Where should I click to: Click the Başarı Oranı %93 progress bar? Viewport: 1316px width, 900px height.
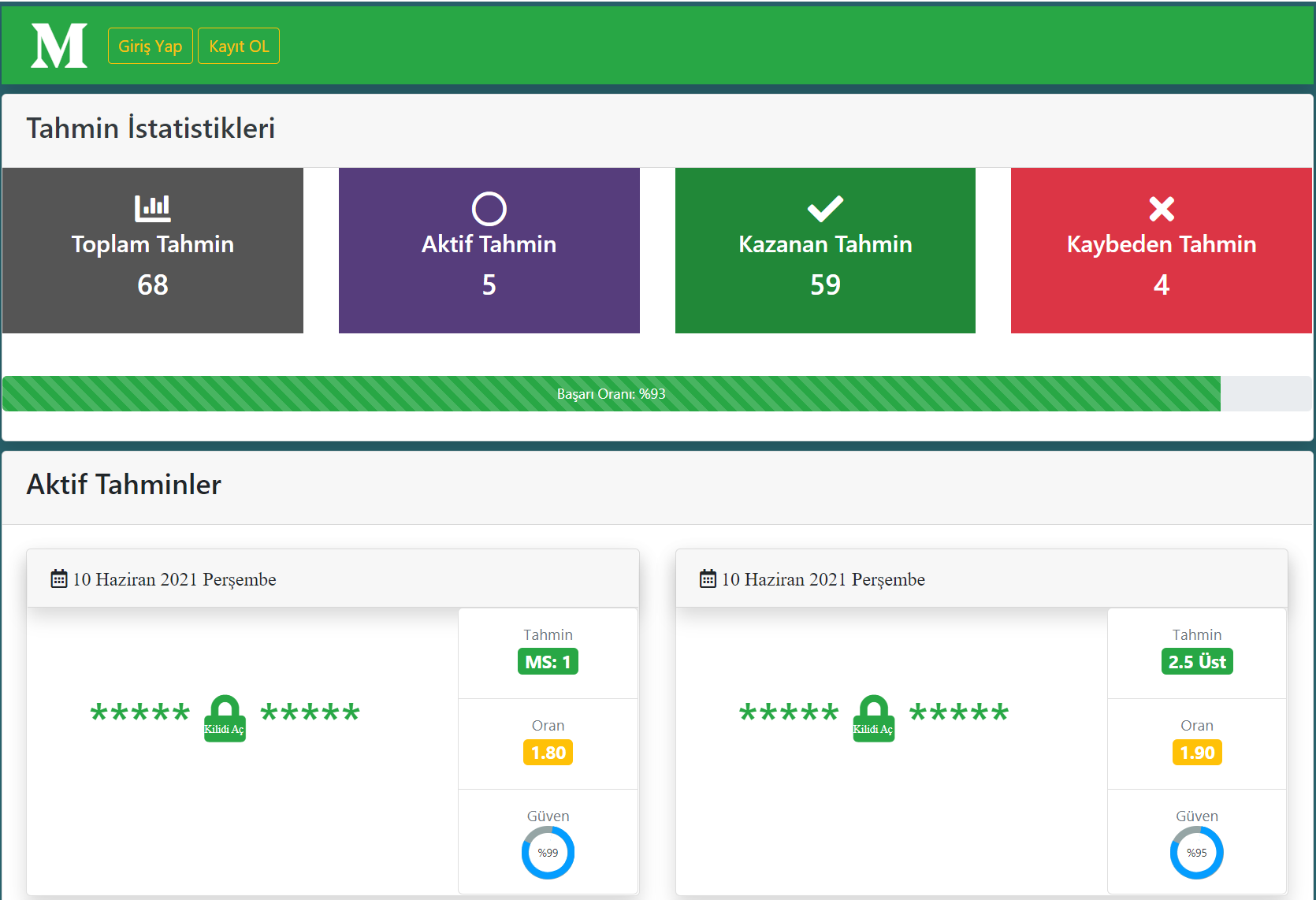coord(612,393)
